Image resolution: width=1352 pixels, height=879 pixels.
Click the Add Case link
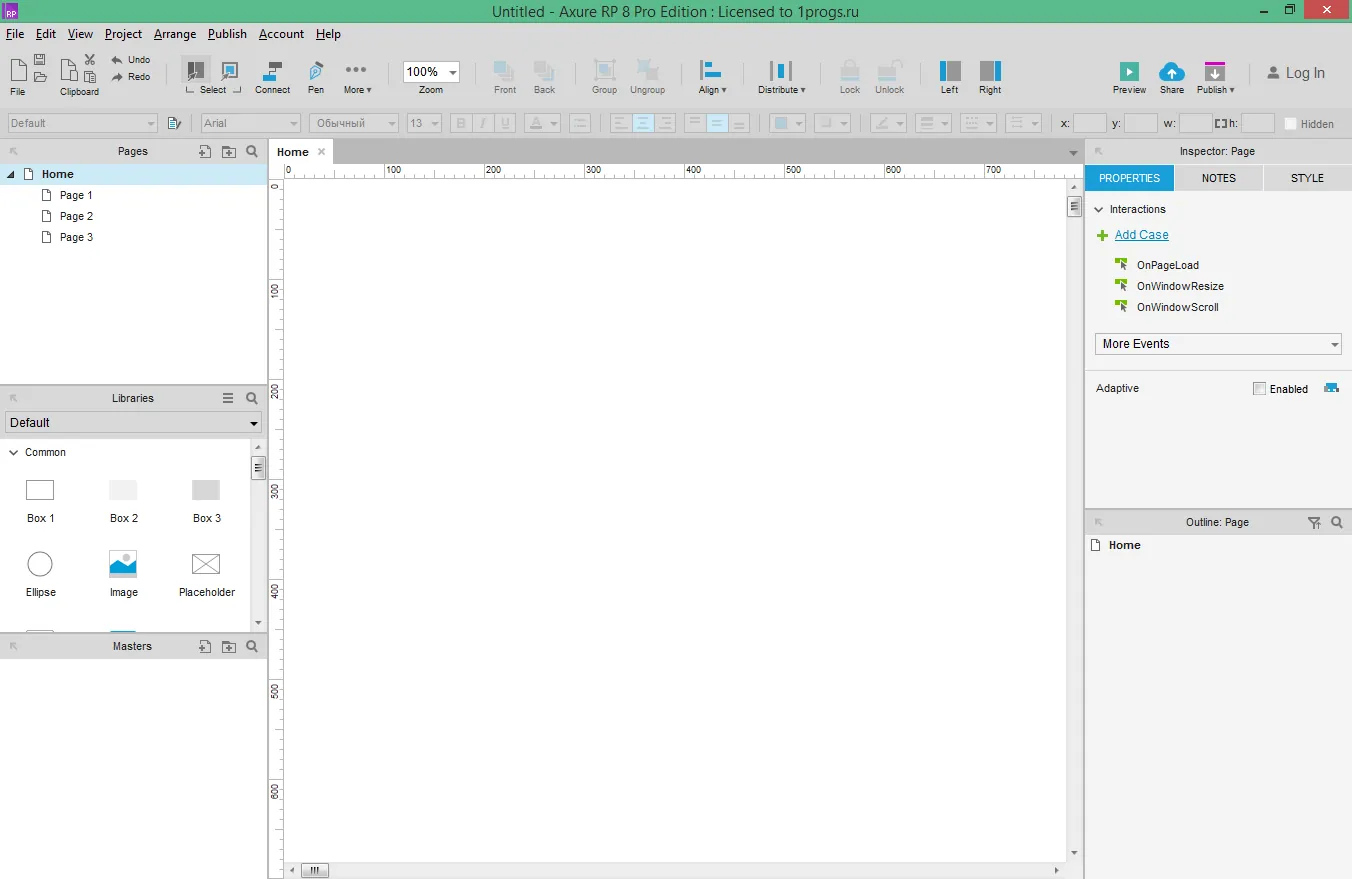(1142, 235)
